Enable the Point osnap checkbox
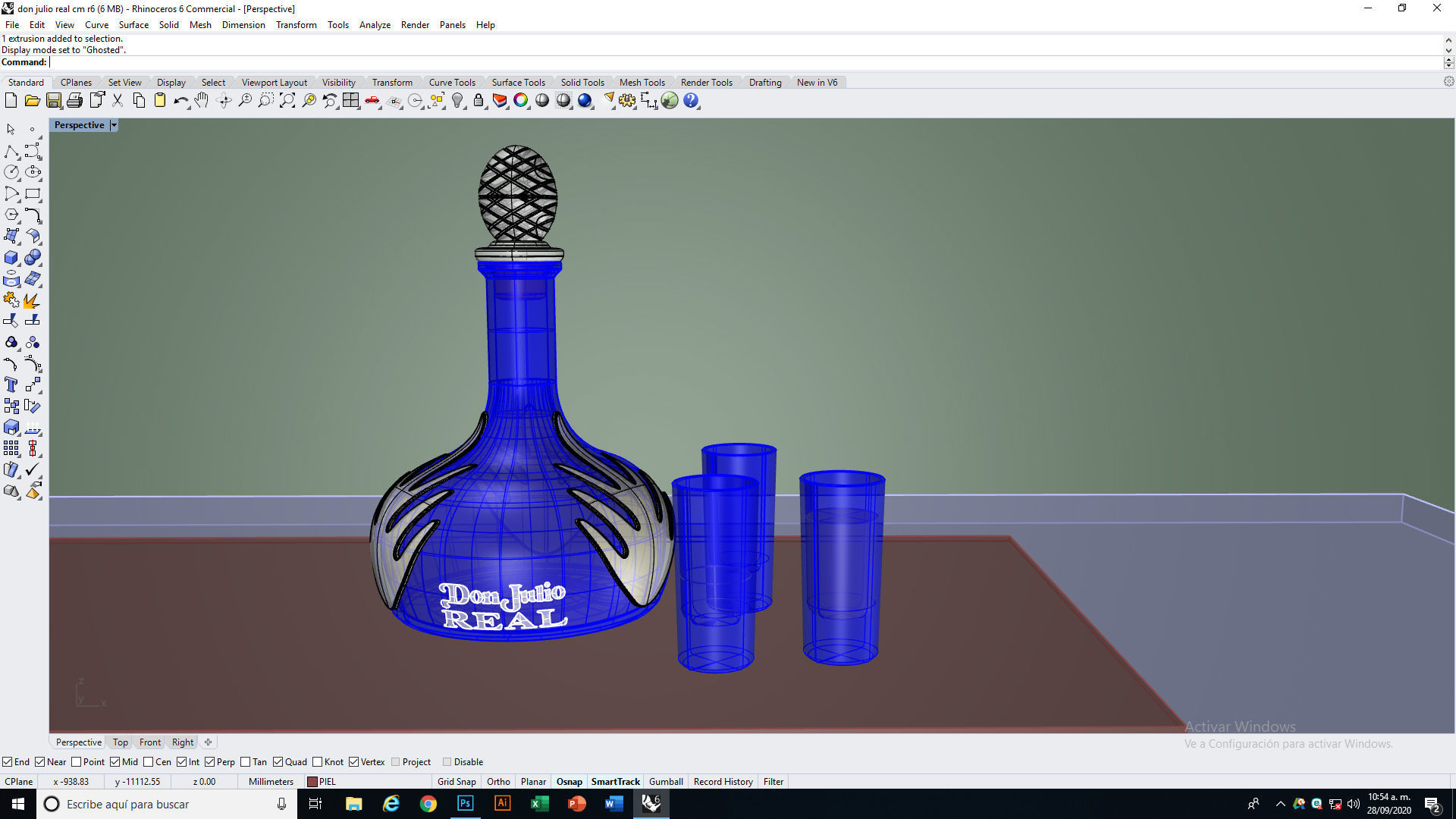Image resolution: width=1456 pixels, height=819 pixels. (x=76, y=762)
